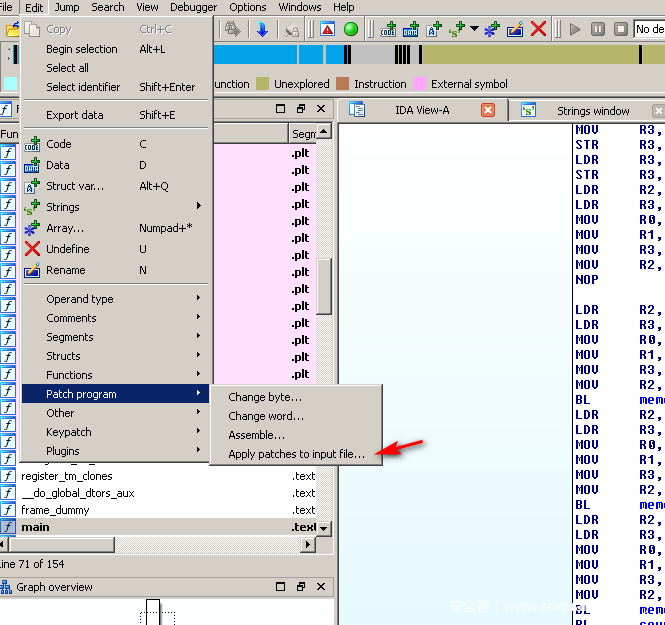
Task: Choose Change byte from Patch program submenu
Action: point(265,397)
